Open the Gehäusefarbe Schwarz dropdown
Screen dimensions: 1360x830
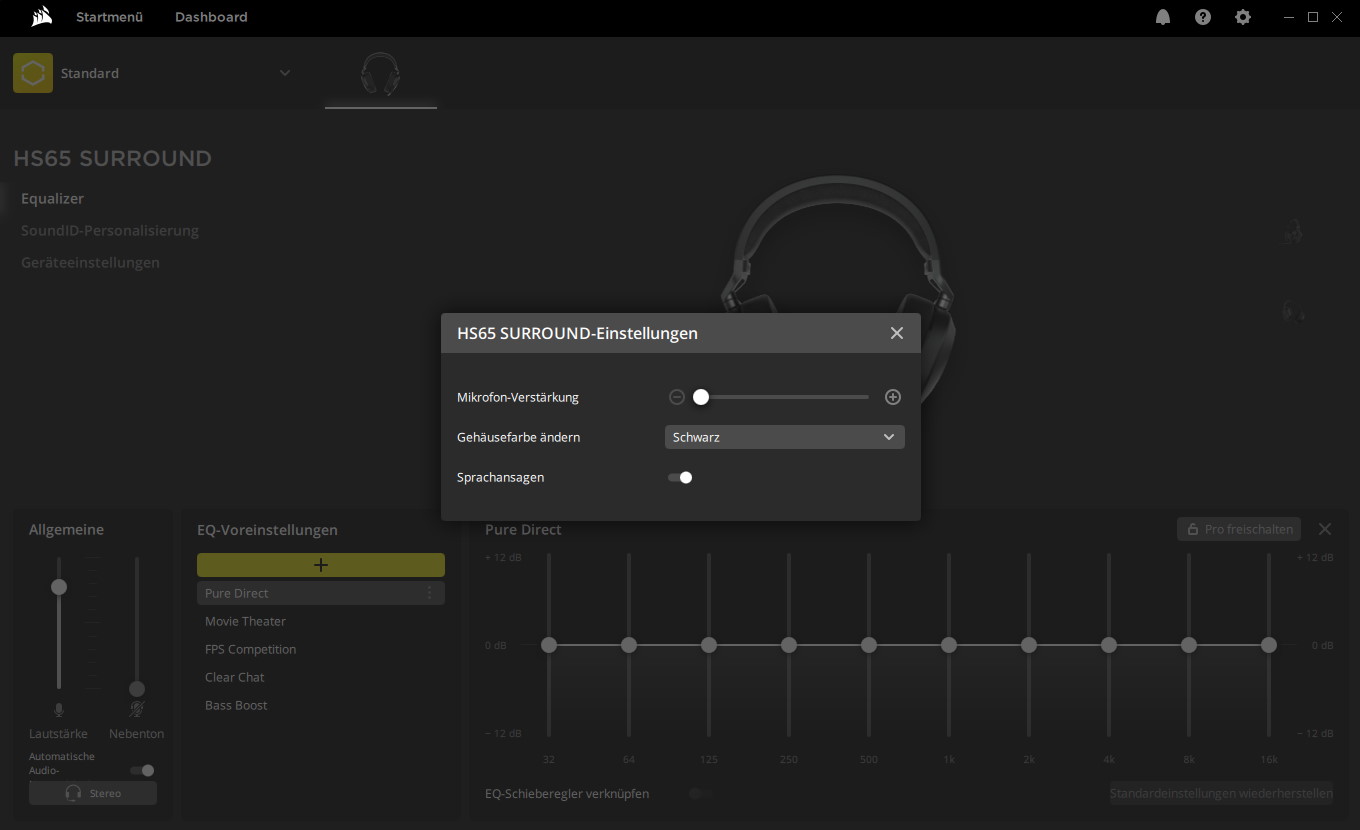(x=785, y=437)
